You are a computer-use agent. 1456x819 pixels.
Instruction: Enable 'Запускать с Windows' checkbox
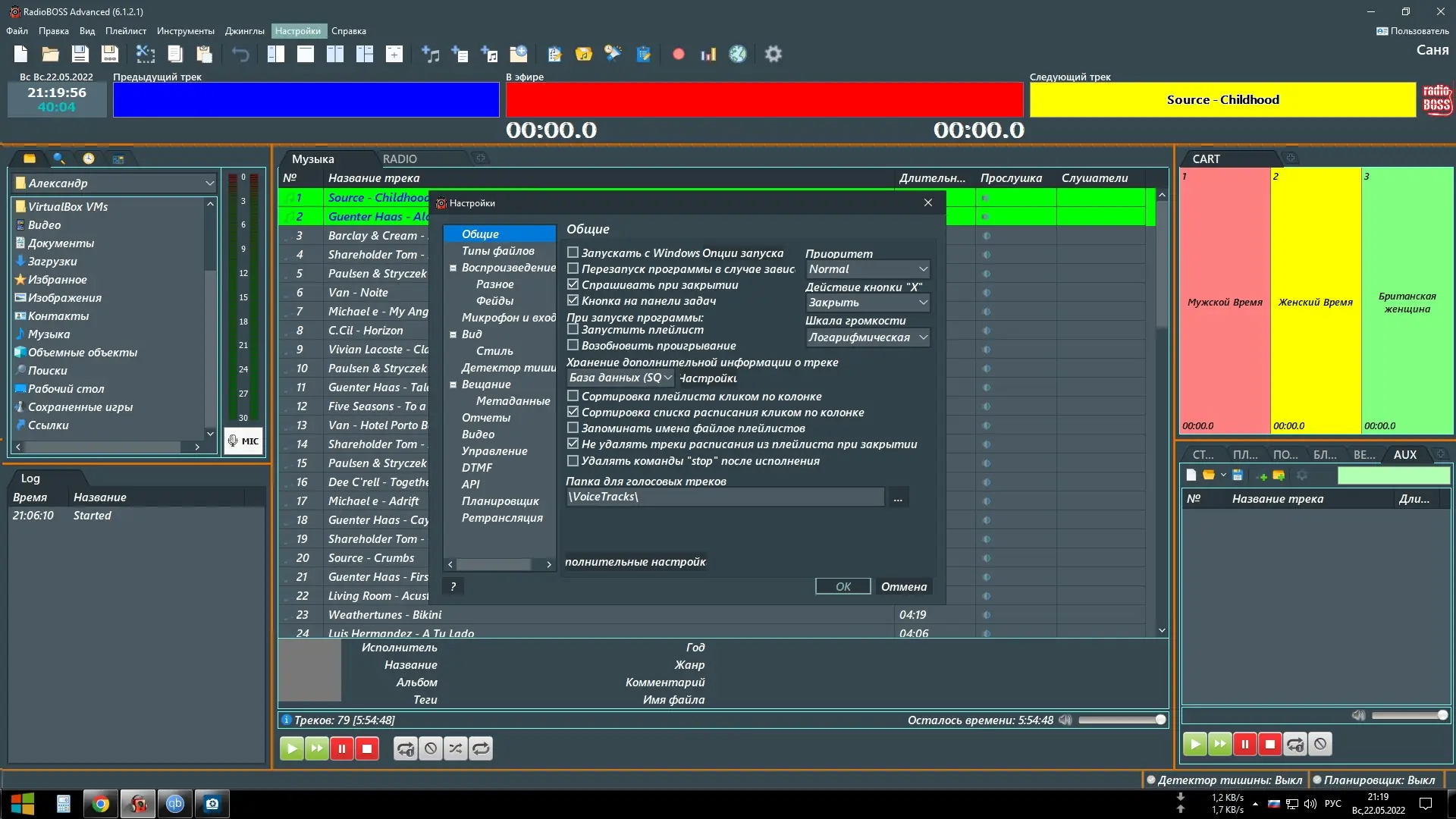(573, 253)
